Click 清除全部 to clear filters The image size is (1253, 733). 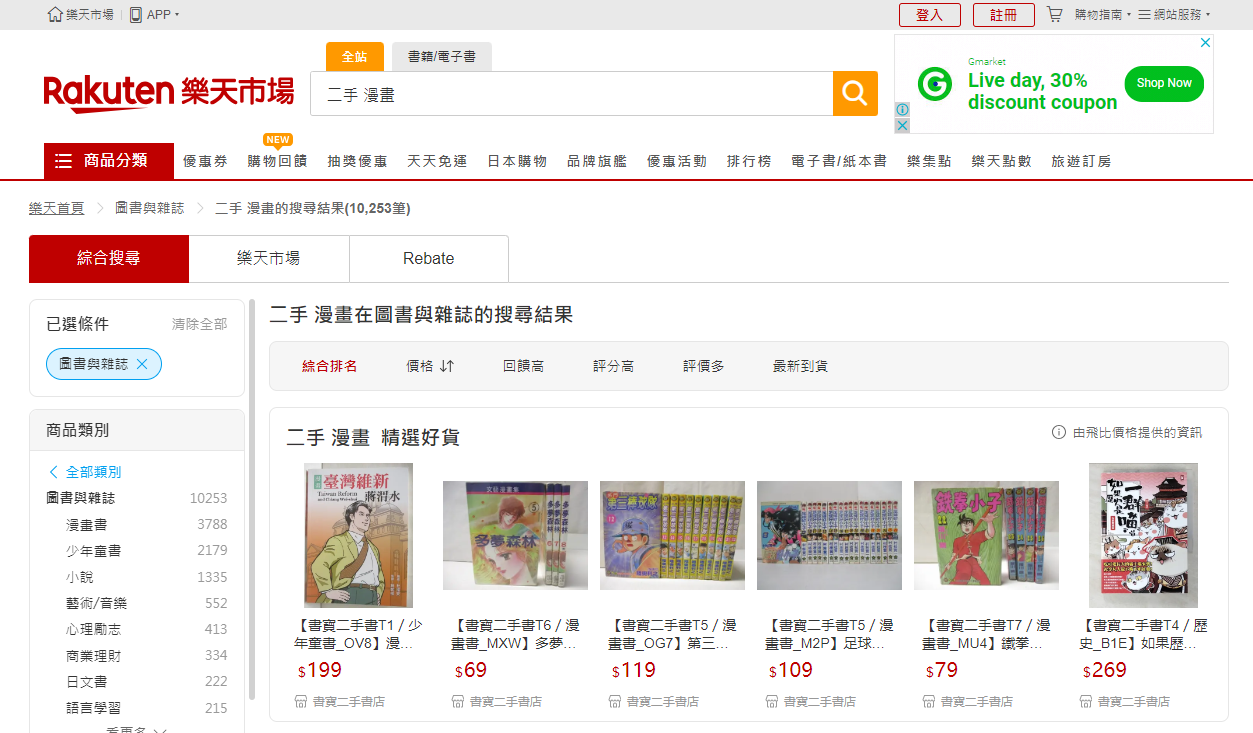coord(200,324)
